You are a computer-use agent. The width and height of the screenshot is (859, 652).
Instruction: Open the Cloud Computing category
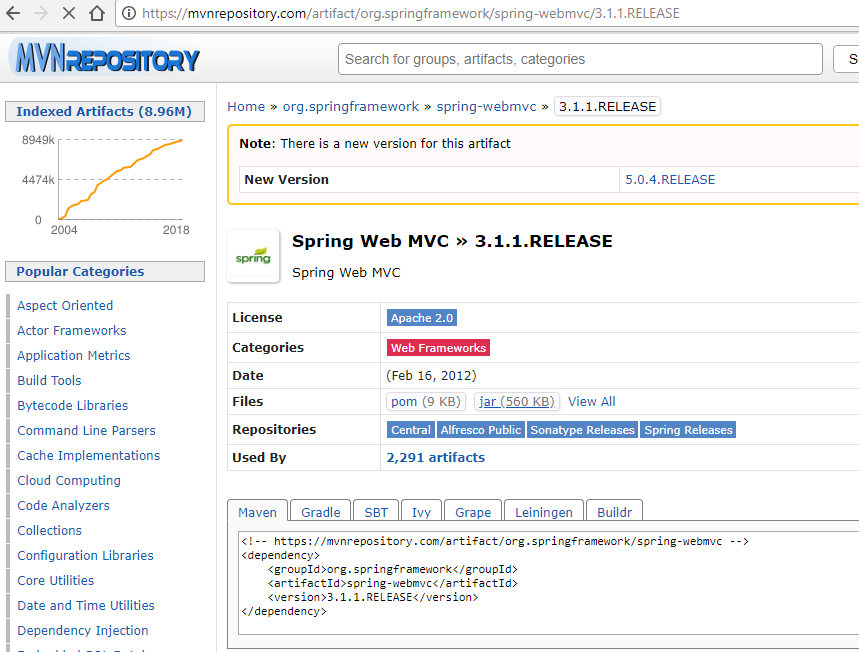pos(69,481)
